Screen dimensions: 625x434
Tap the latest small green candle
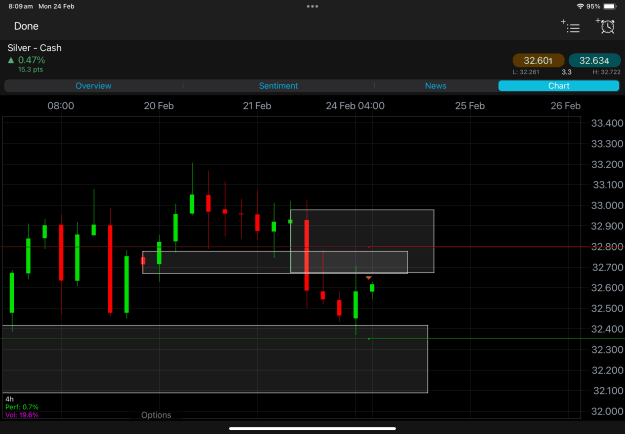pyautogui.click(x=372, y=288)
